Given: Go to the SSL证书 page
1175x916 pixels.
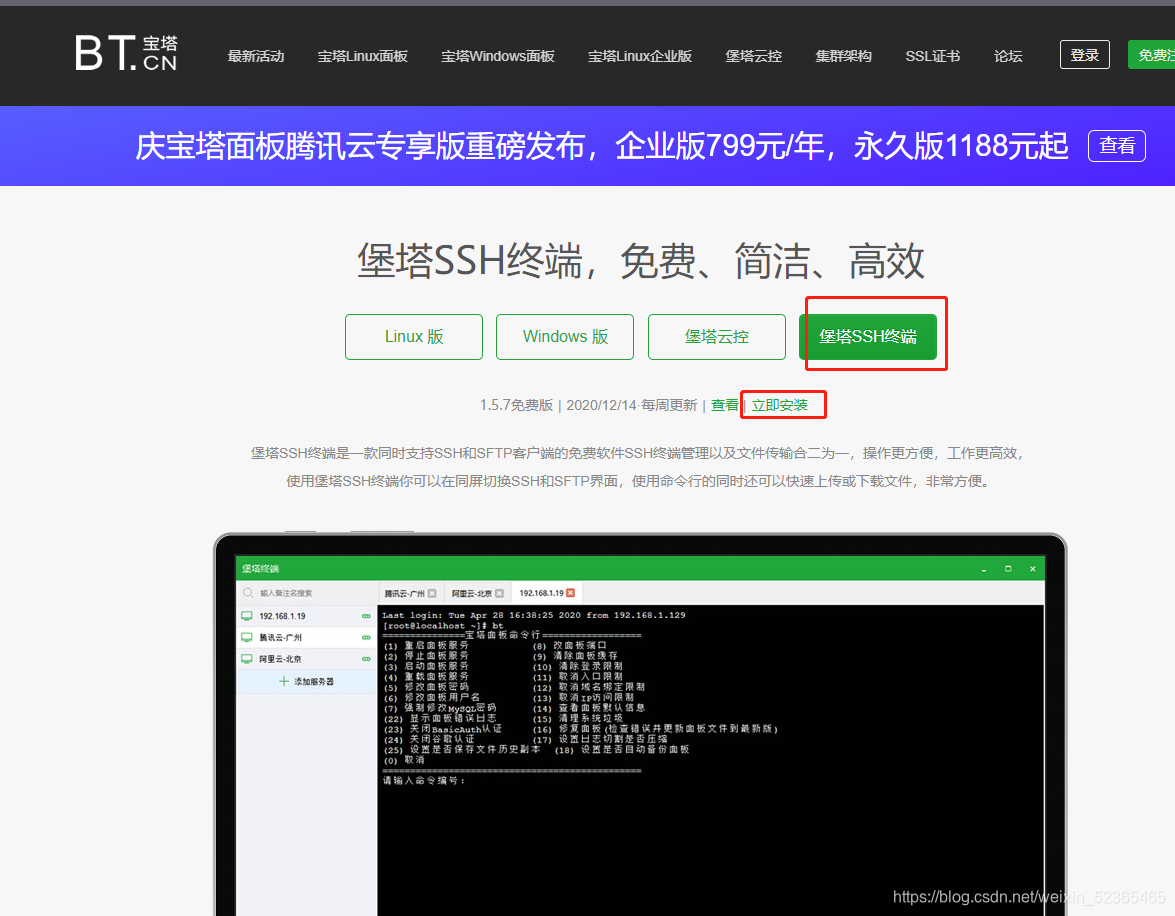Looking at the screenshot, I should [x=933, y=56].
